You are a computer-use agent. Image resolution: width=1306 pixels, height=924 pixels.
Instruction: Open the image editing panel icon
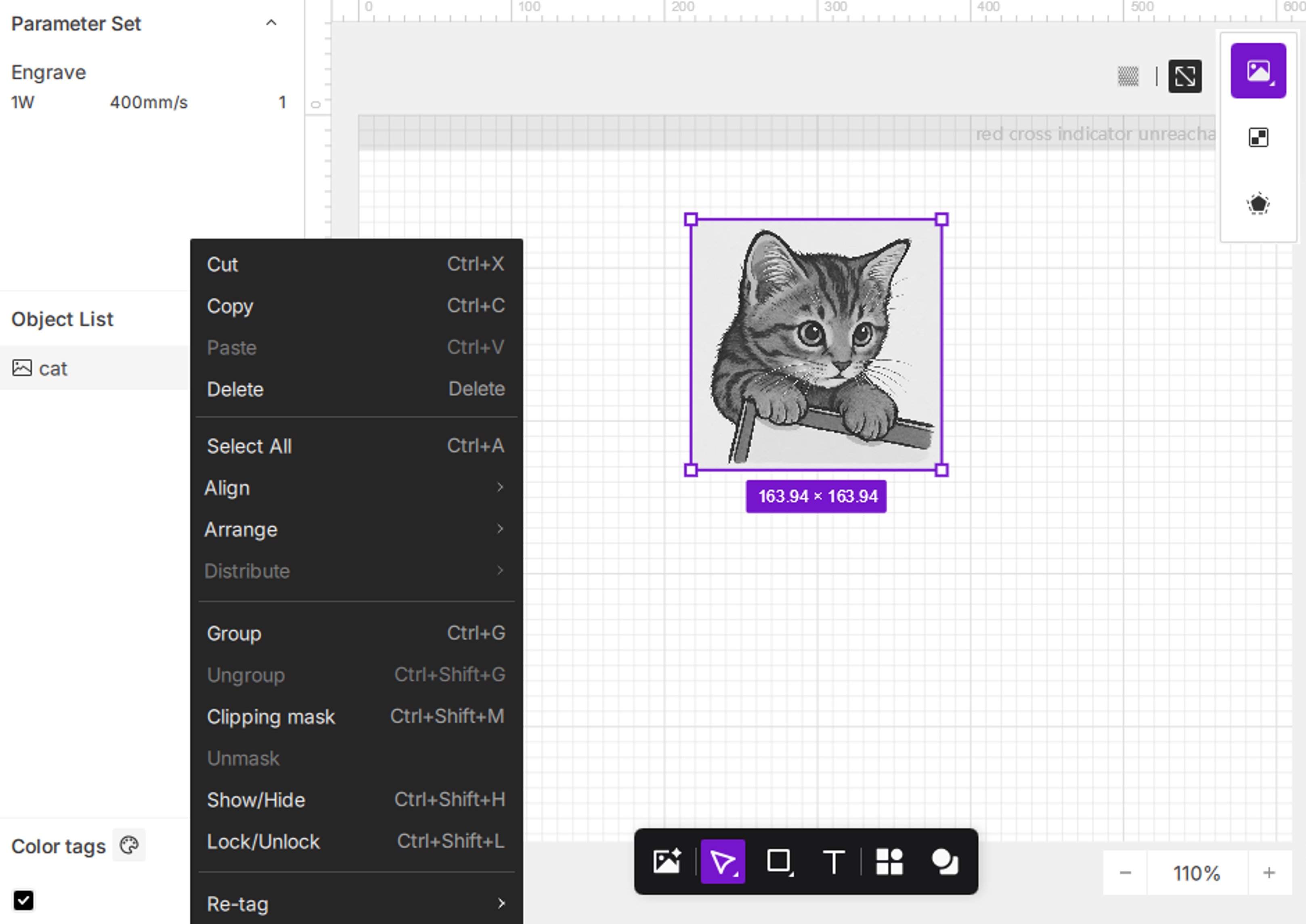click(1258, 71)
